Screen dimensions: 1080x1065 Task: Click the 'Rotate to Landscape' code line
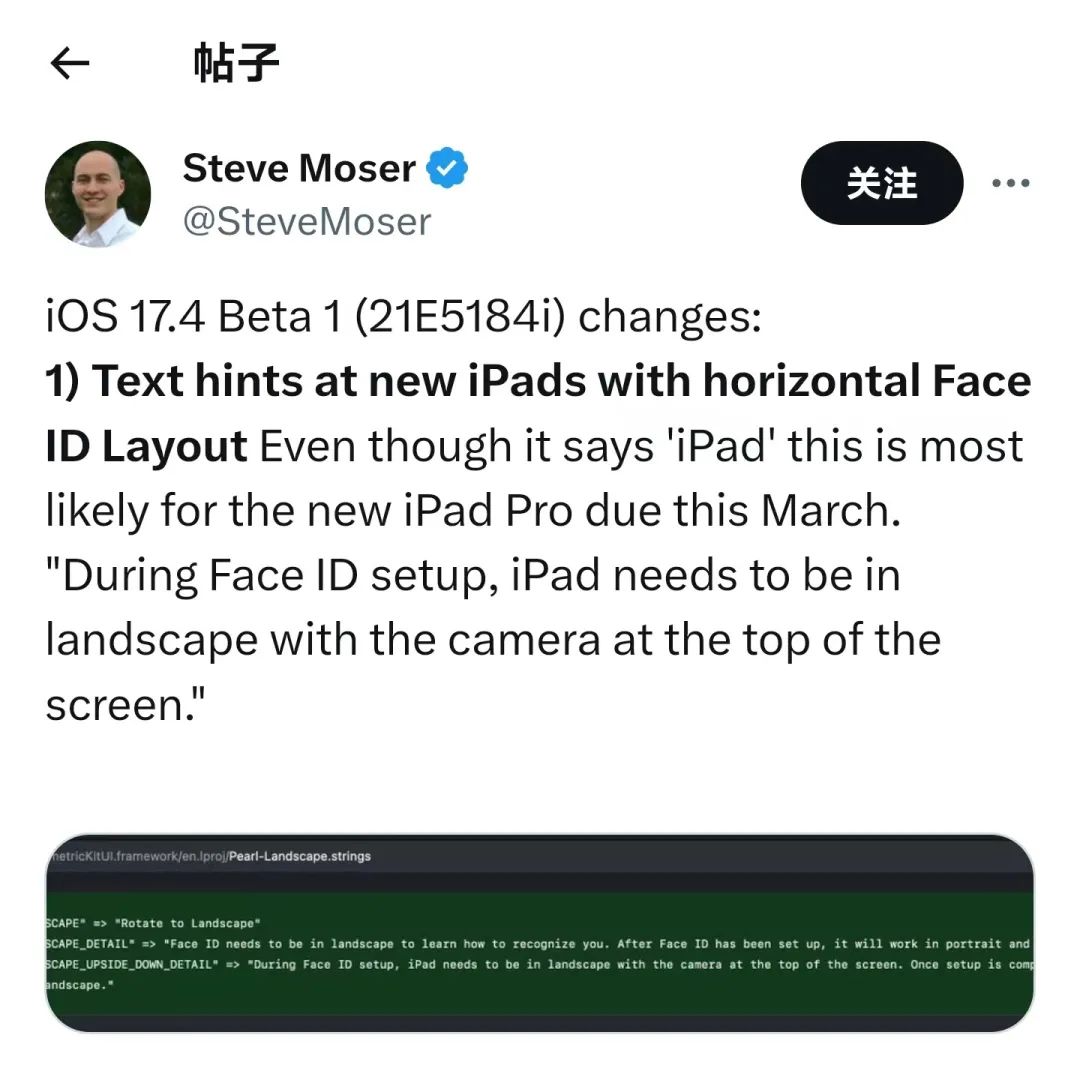tap(153, 923)
